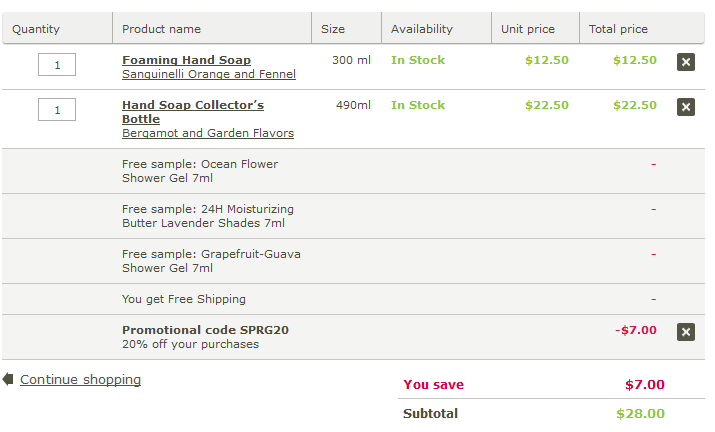This screenshot has height=432, width=715.
Task: Select the Promotional code SPRG20 row text
Action: (205, 330)
